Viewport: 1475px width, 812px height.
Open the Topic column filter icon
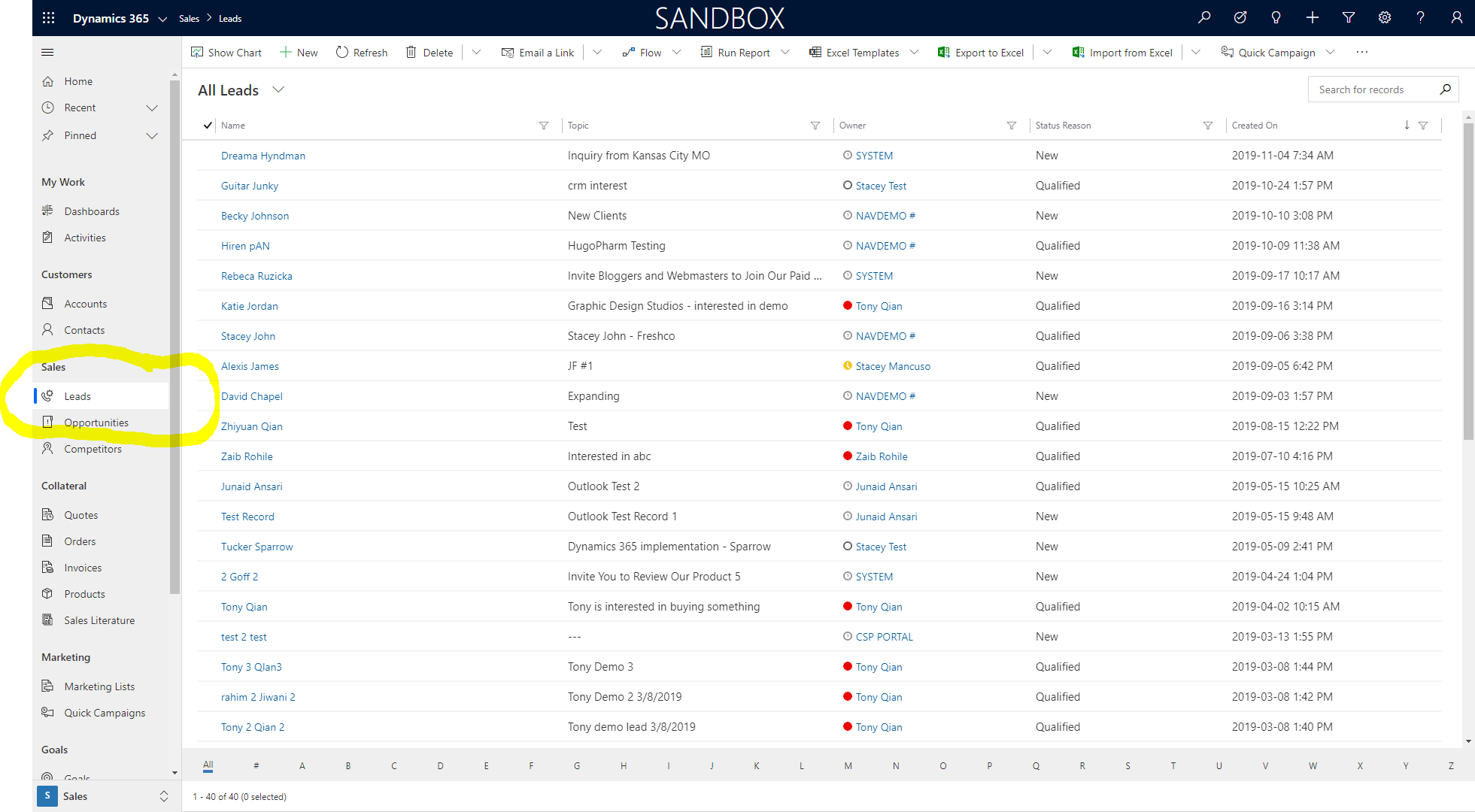click(x=815, y=126)
